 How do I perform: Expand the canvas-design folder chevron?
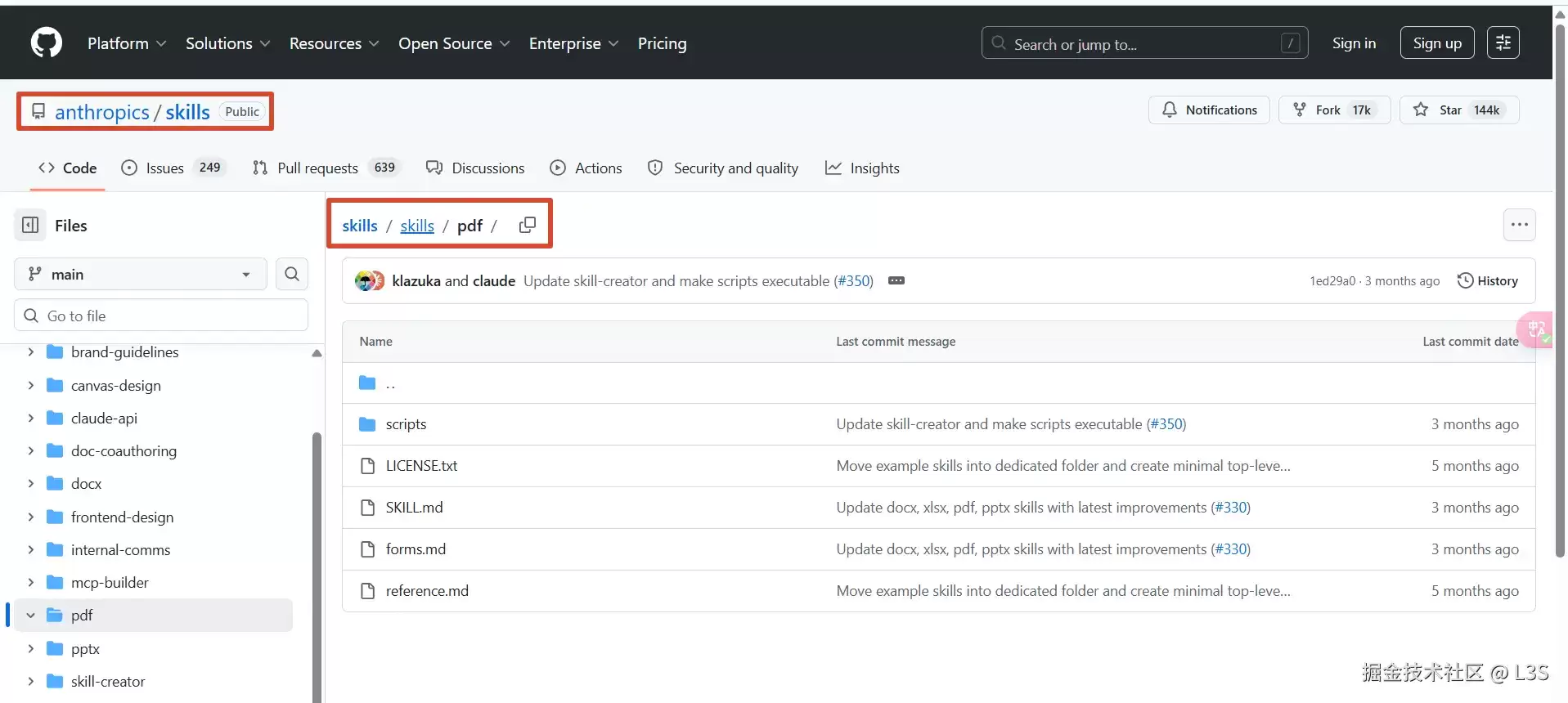pyautogui.click(x=30, y=385)
